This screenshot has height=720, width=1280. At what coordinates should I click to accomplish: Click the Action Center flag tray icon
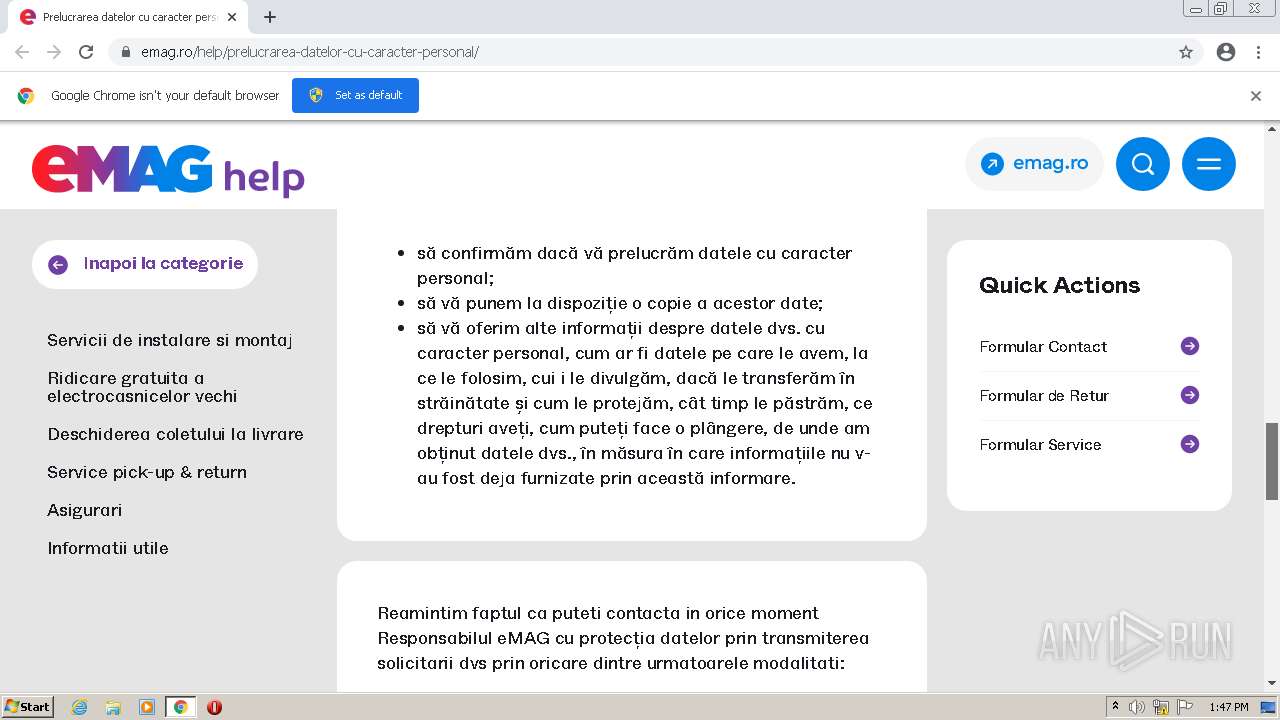pyautogui.click(x=1185, y=707)
